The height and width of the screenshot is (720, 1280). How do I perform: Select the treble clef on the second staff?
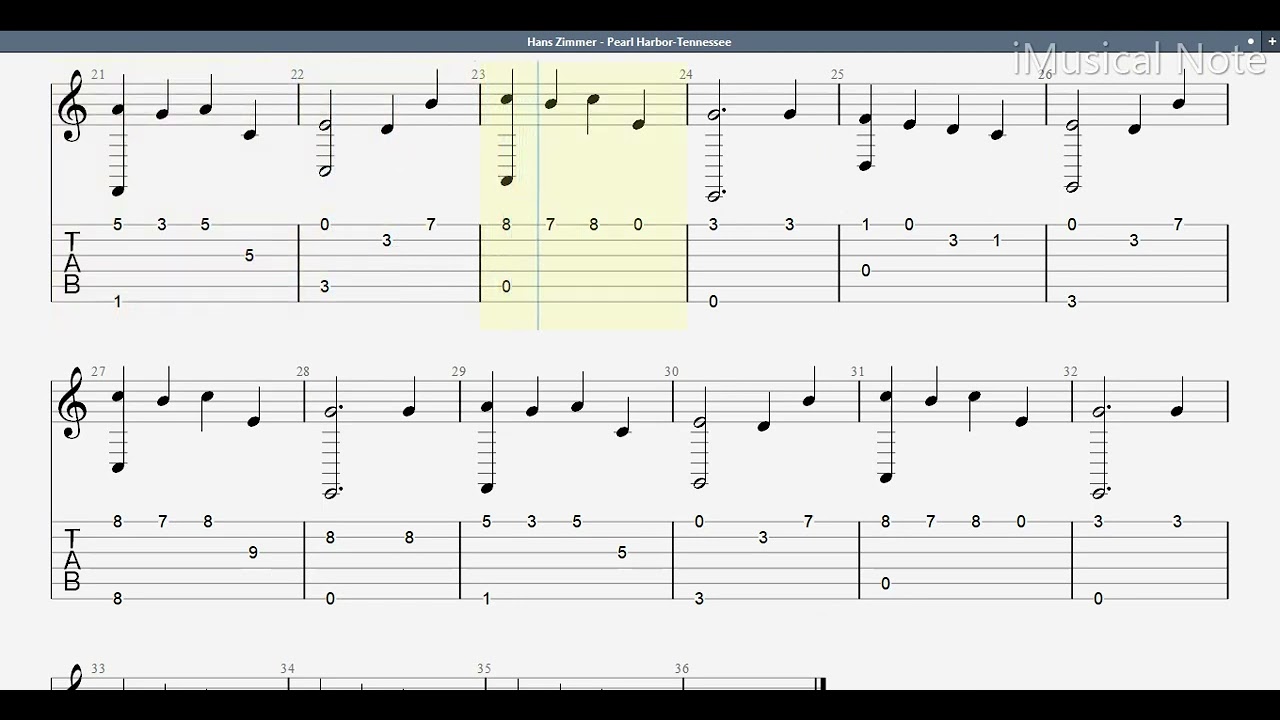[74, 403]
